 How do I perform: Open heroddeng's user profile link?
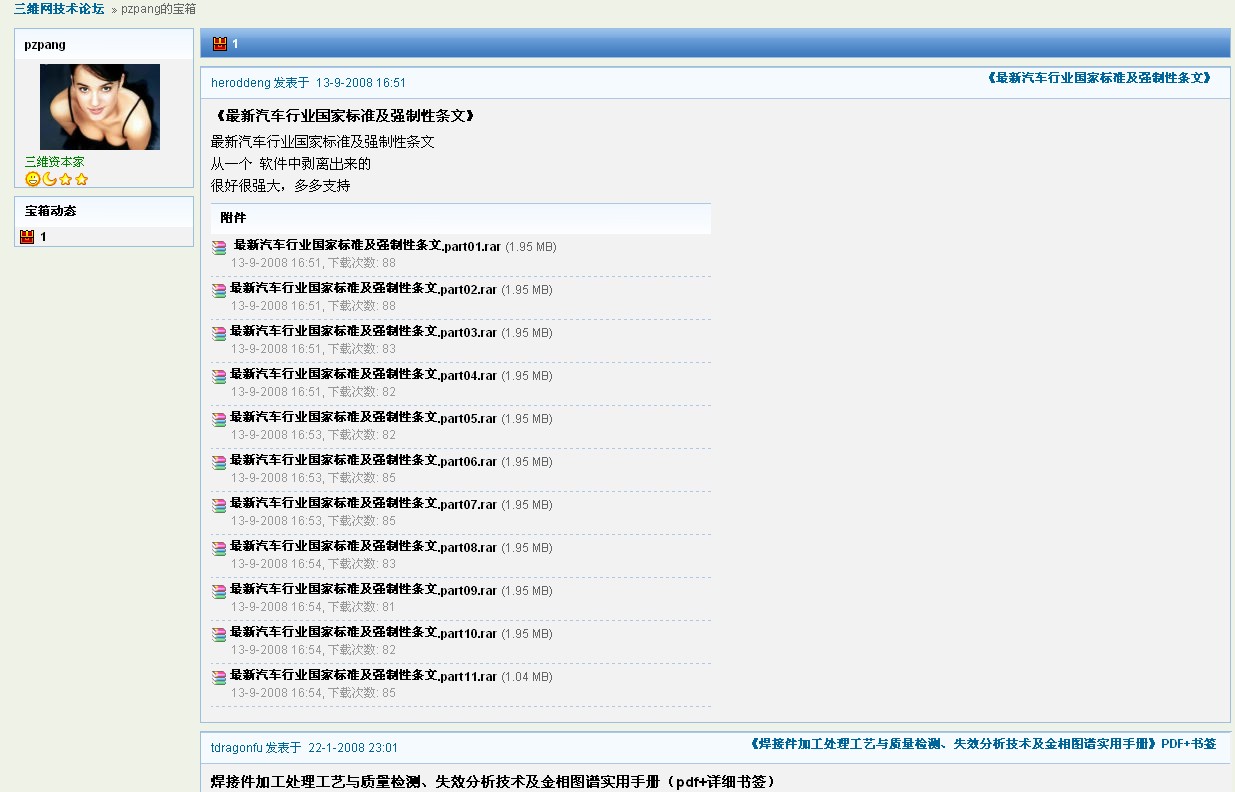pos(241,83)
